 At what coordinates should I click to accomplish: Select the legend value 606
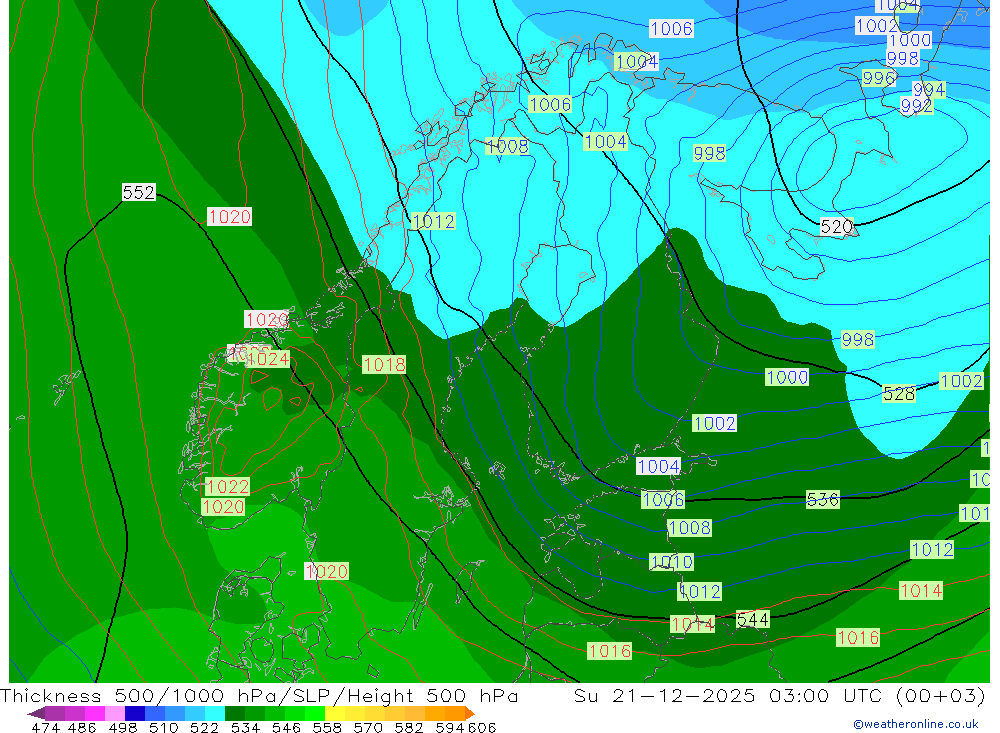[480, 727]
